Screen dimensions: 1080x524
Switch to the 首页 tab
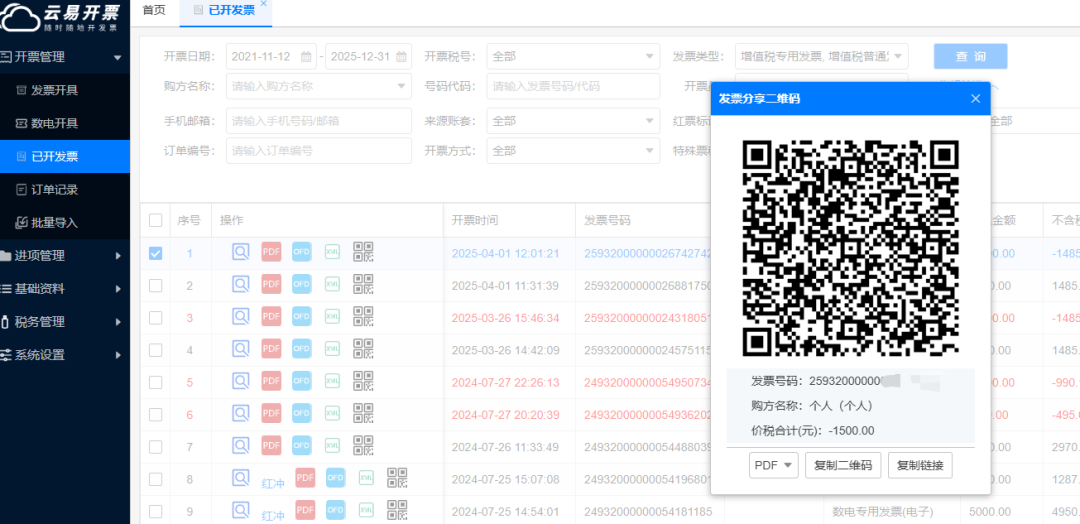154,10
